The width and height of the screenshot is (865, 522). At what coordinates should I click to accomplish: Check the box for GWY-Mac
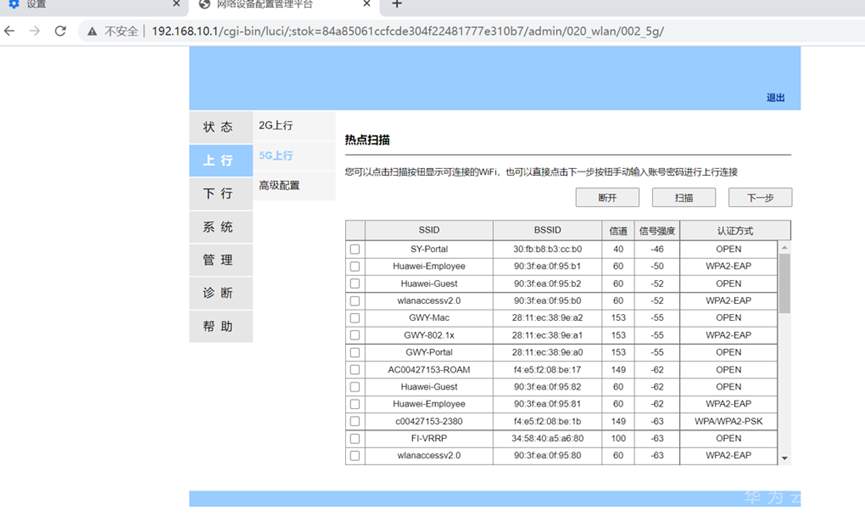click(355, 318)
